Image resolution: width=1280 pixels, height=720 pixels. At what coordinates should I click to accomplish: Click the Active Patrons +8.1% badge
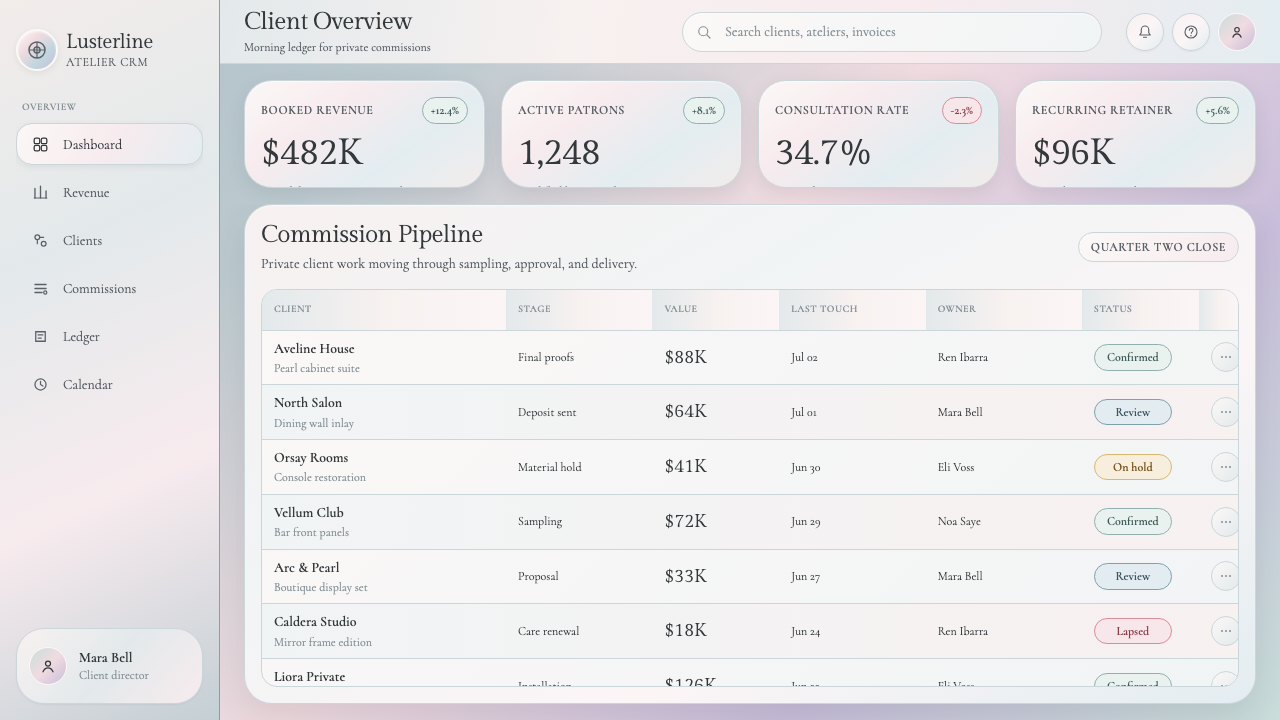[x=704, y=110]
